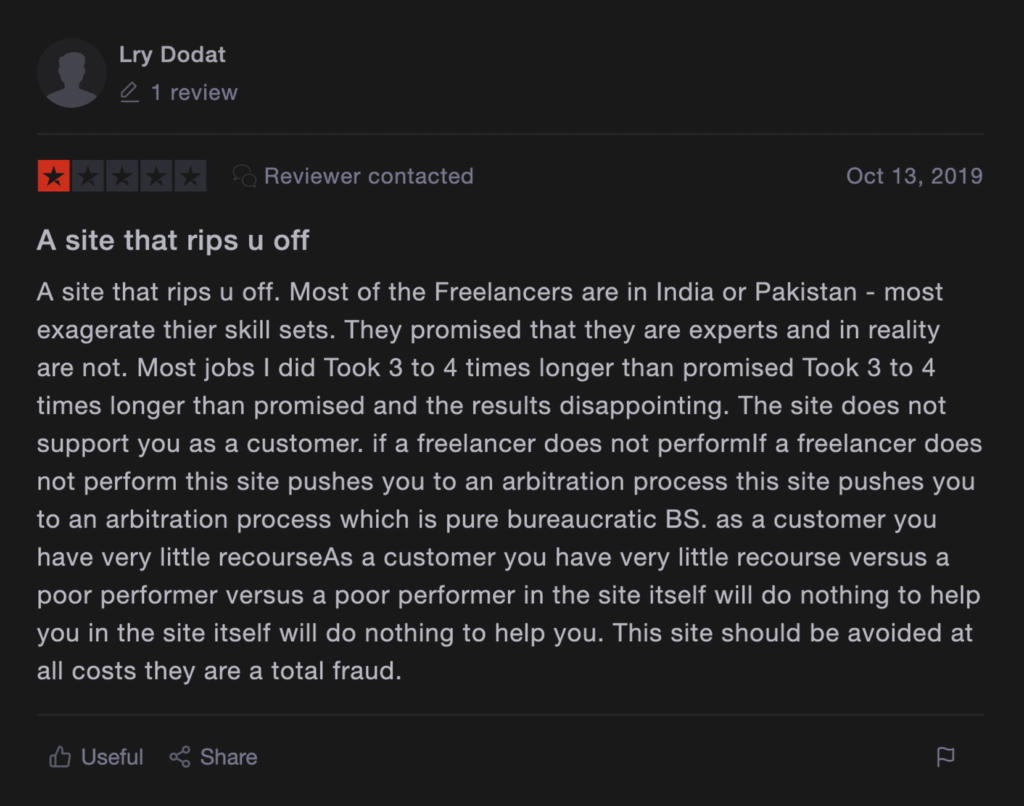Image resolution: width=1024 pixels, height=806 pixels.
Task: Click the Reviewer contacted speech bubble icon
Action: coord(244,176)
